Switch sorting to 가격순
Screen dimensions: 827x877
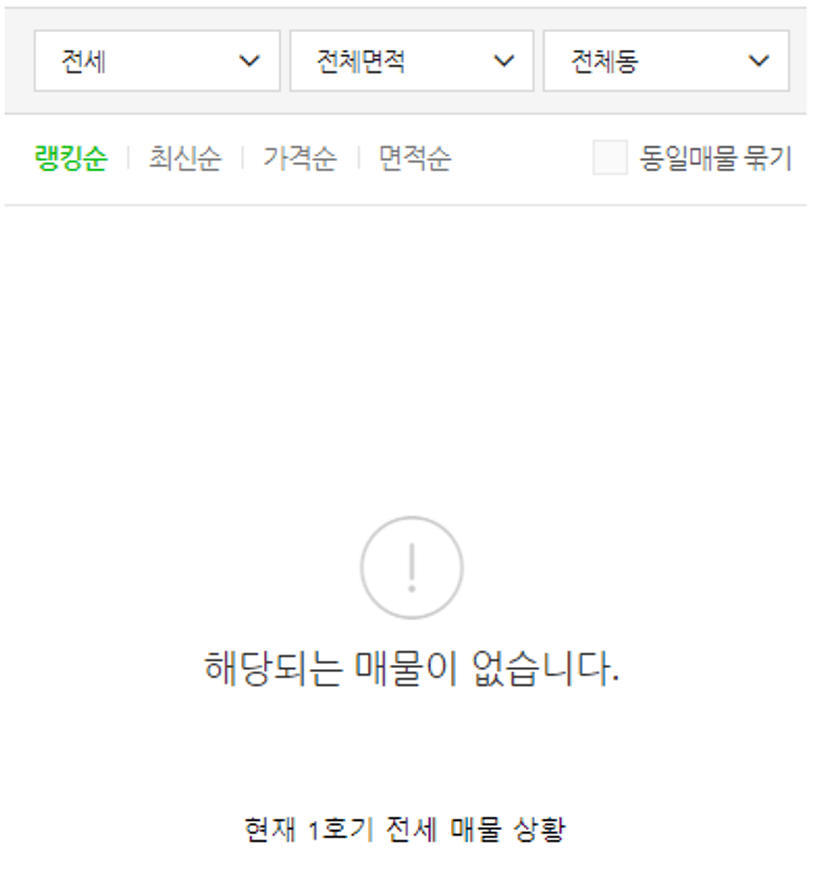pyautogui.click(x=300, y=158)
